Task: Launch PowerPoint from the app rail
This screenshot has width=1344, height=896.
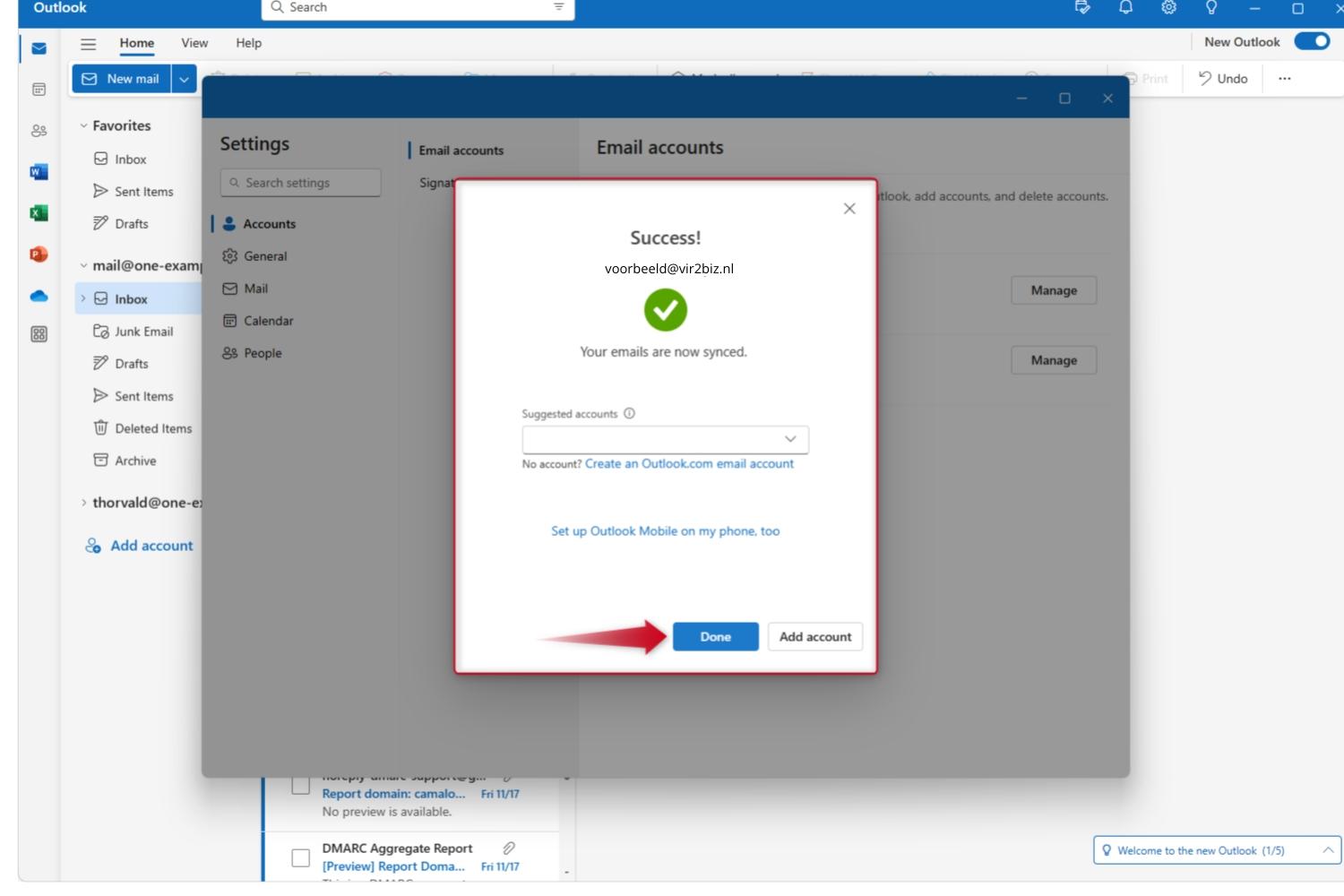Action: (x=39, y=254)
